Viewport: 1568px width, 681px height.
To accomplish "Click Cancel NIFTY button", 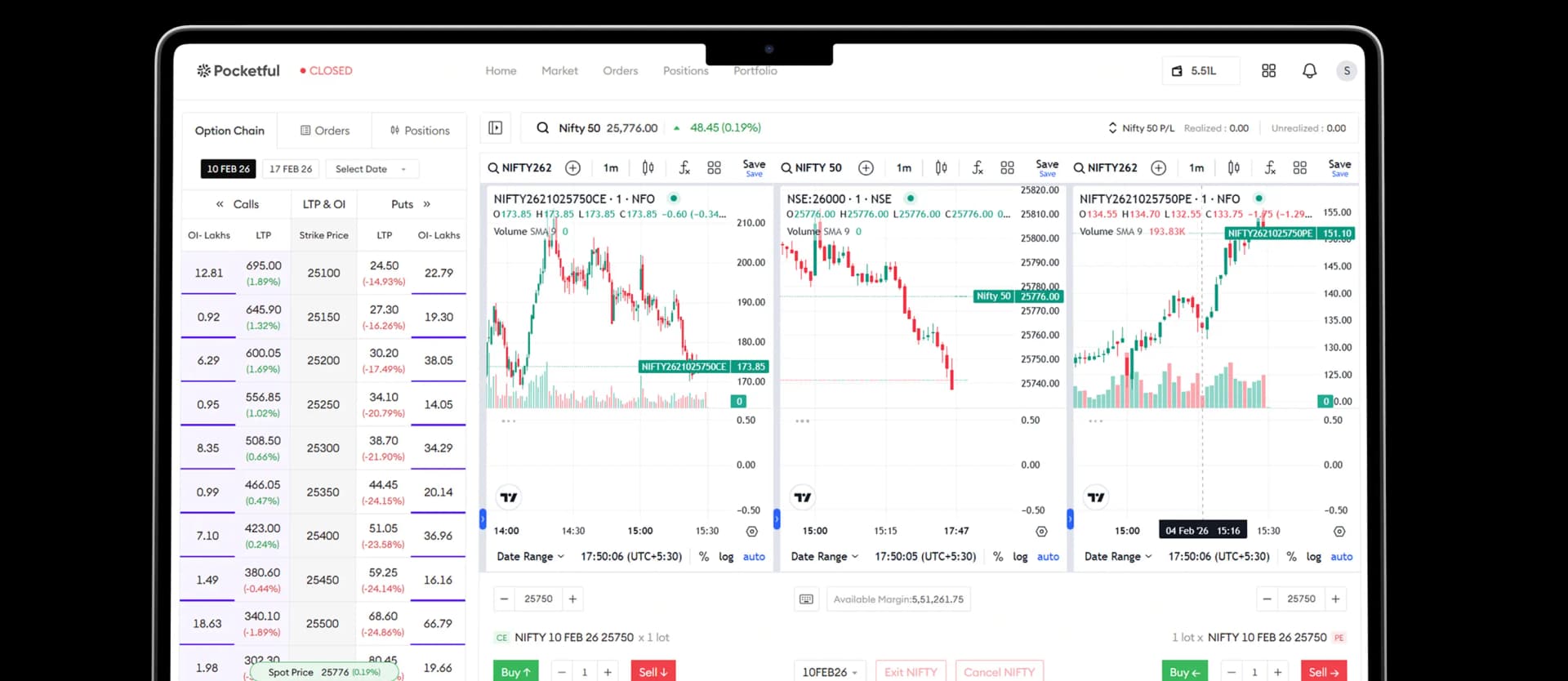I will coord(999,672).
